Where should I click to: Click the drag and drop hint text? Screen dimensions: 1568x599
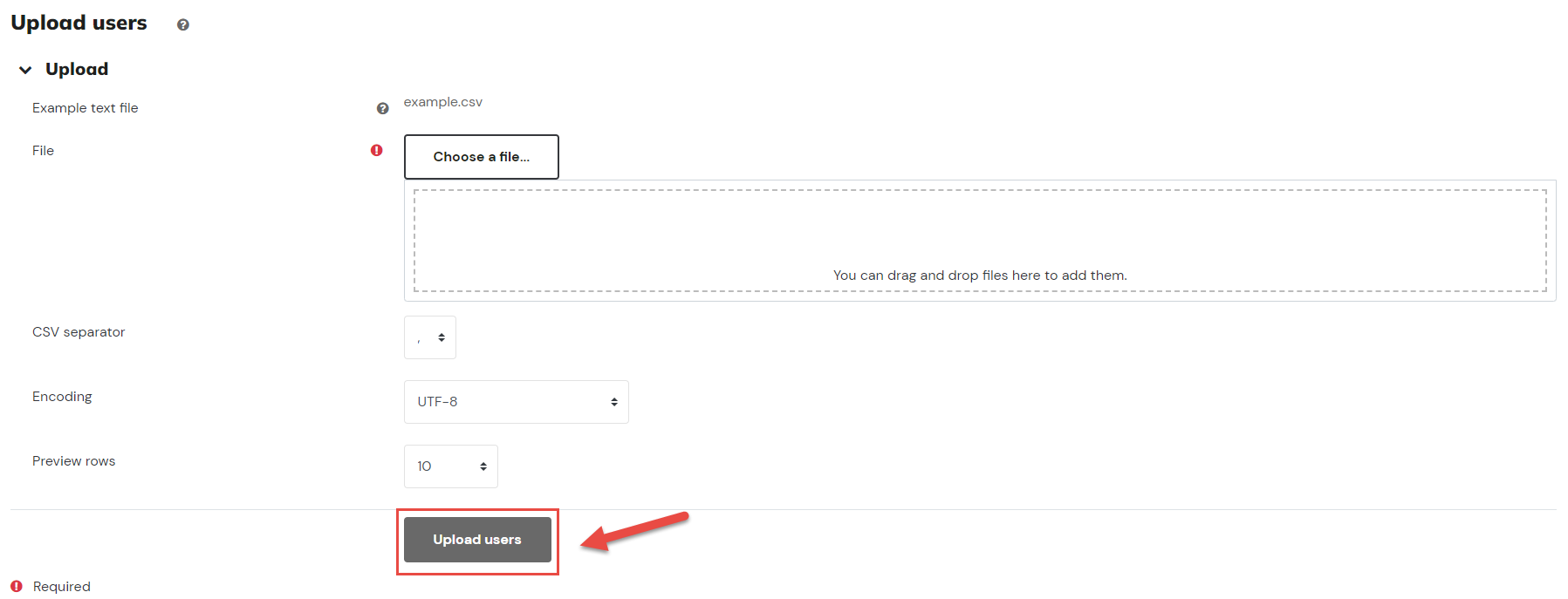[x=980, y=276]
